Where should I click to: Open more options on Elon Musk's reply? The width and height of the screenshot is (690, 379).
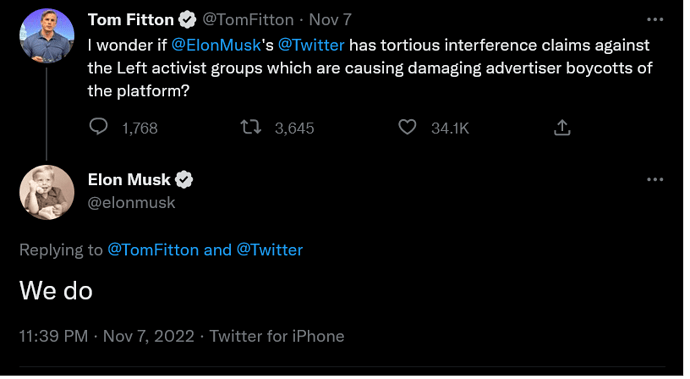(x=655, y=180)
